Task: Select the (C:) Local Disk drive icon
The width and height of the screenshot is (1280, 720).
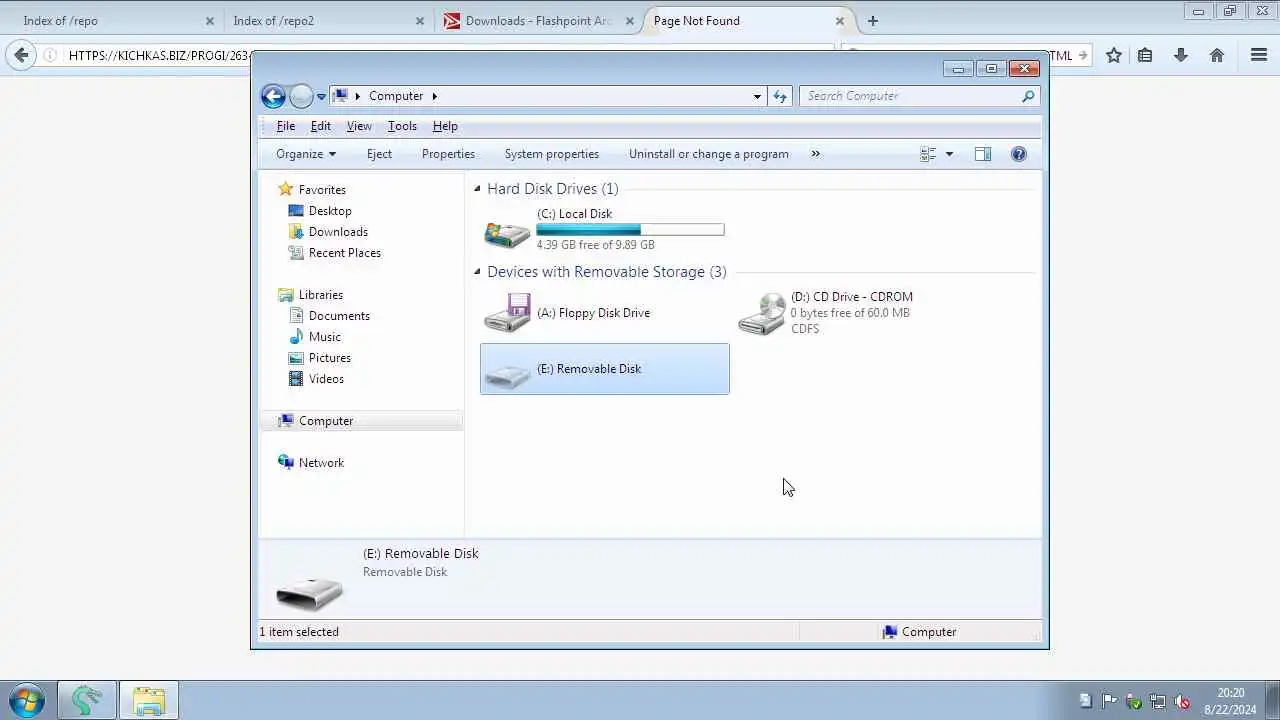Action: coord(507,234)
